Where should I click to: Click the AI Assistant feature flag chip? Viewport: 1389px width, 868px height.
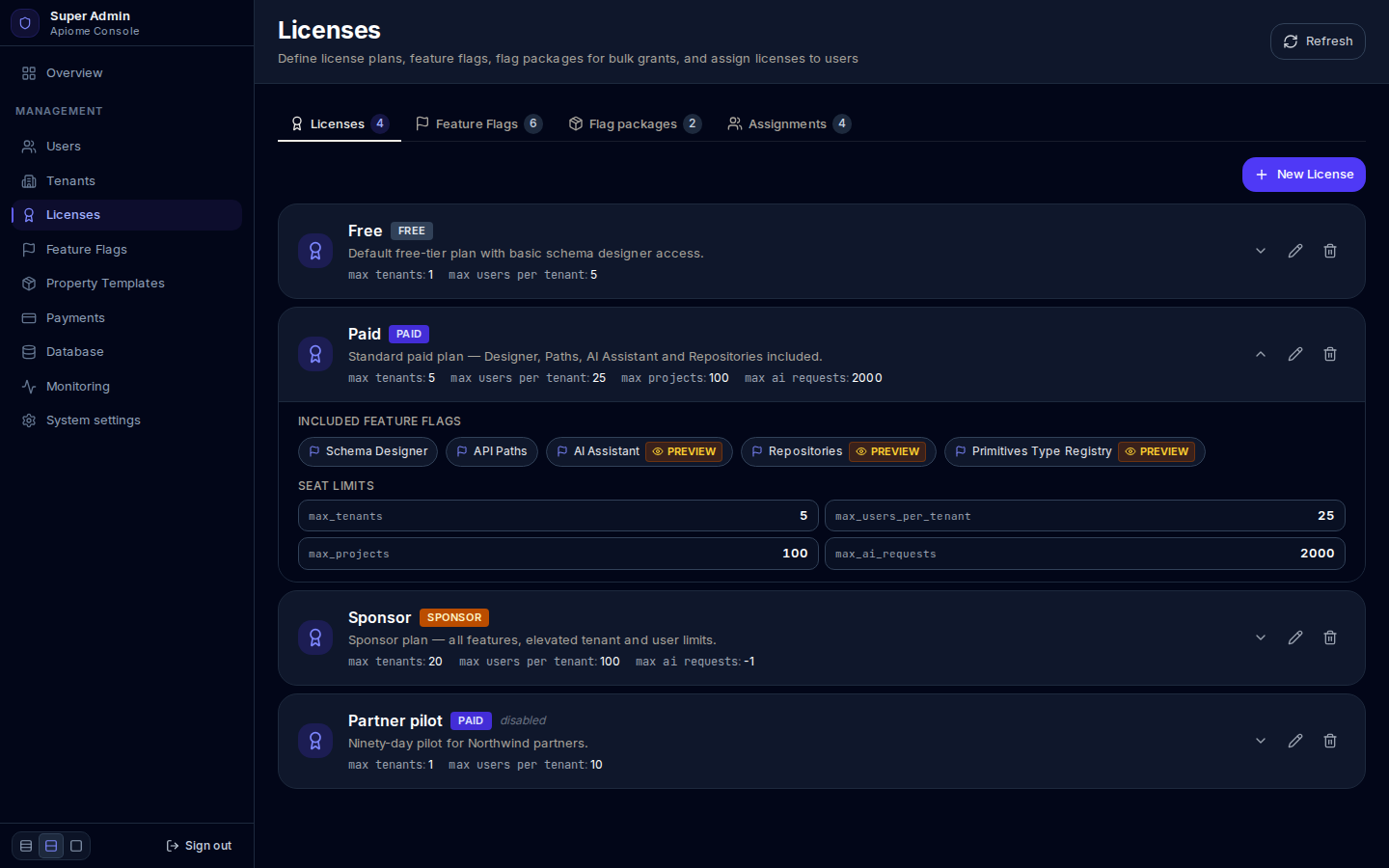(640, 451)
